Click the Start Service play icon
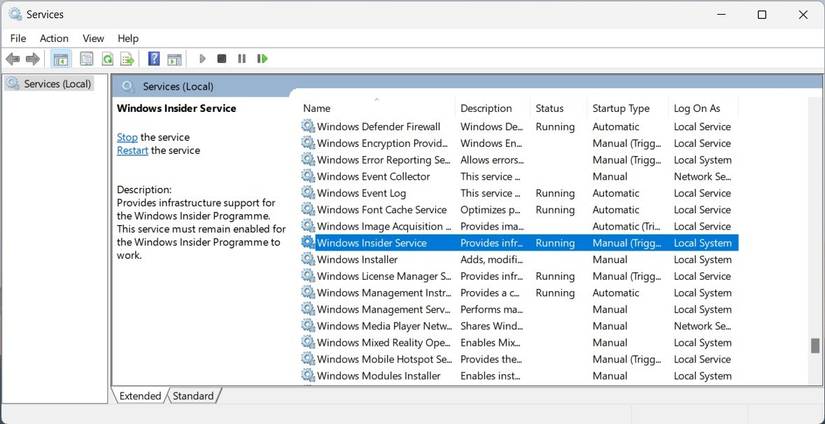 (202, 59)
